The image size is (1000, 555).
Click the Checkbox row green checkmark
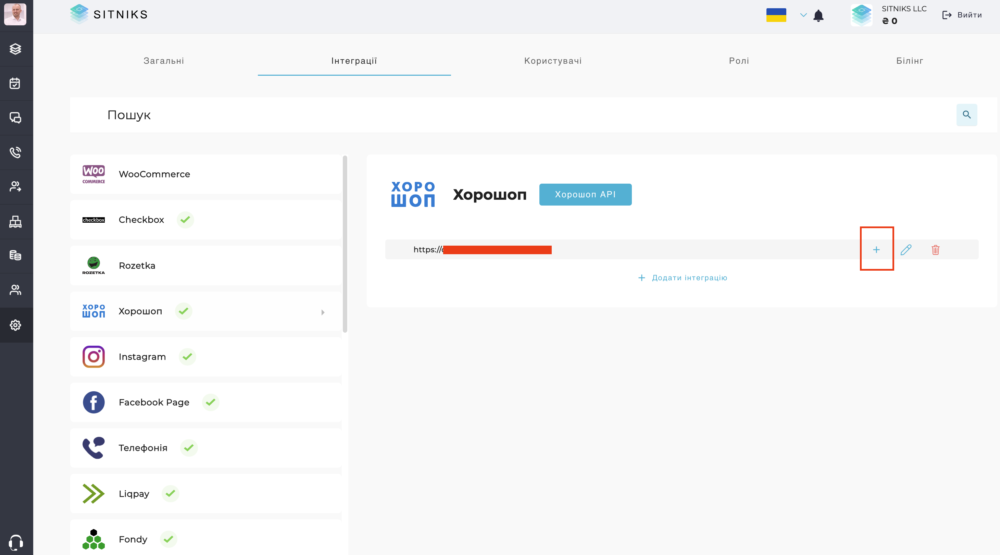[185, 219]
